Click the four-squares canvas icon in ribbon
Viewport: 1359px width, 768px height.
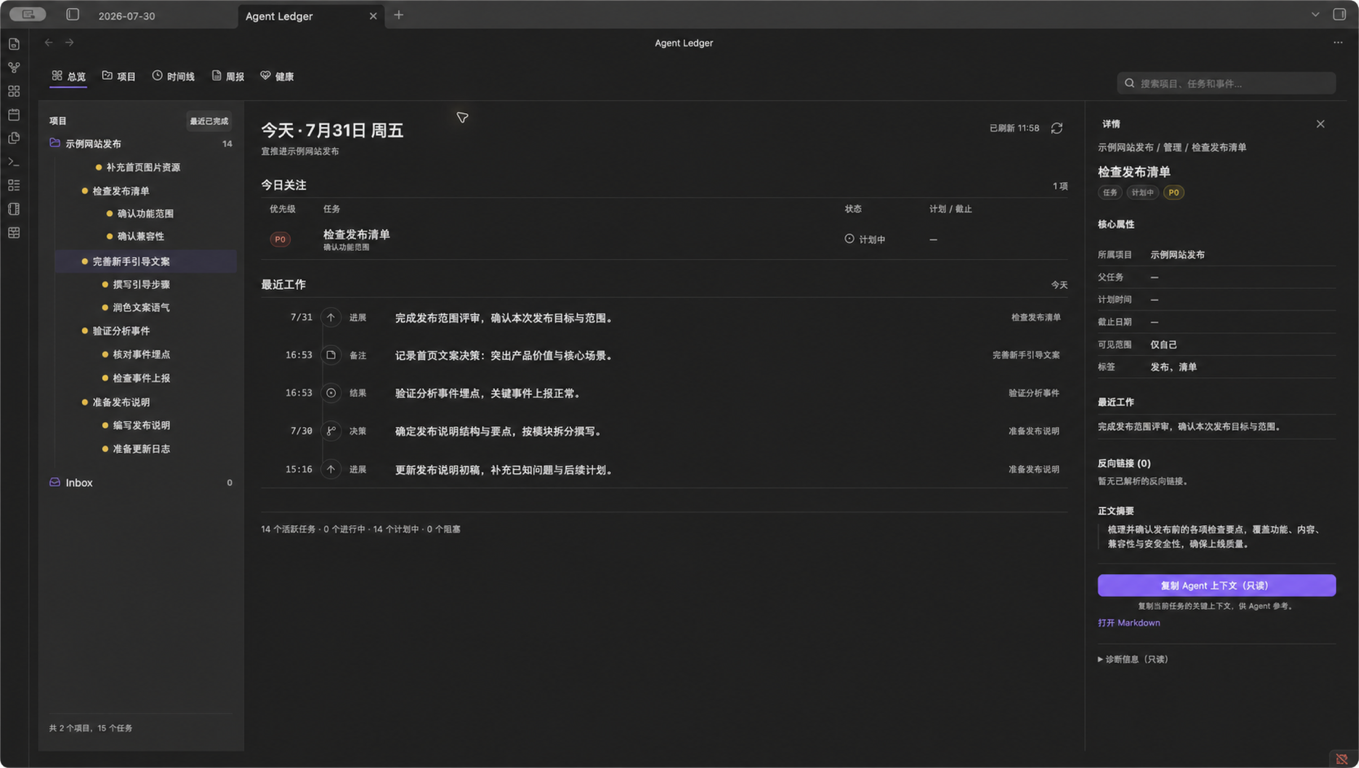(x=14, y=91)
